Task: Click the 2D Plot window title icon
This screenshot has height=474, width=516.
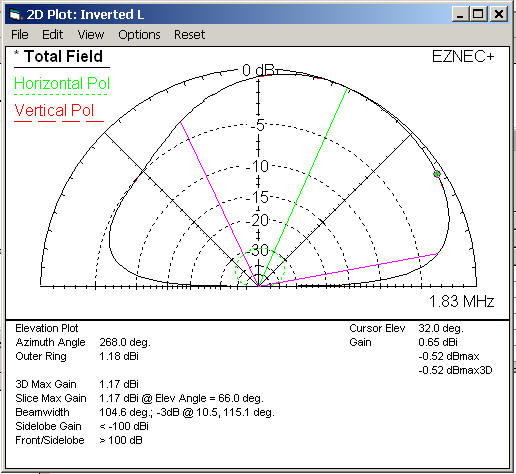Action: click(x=16, y=15)
